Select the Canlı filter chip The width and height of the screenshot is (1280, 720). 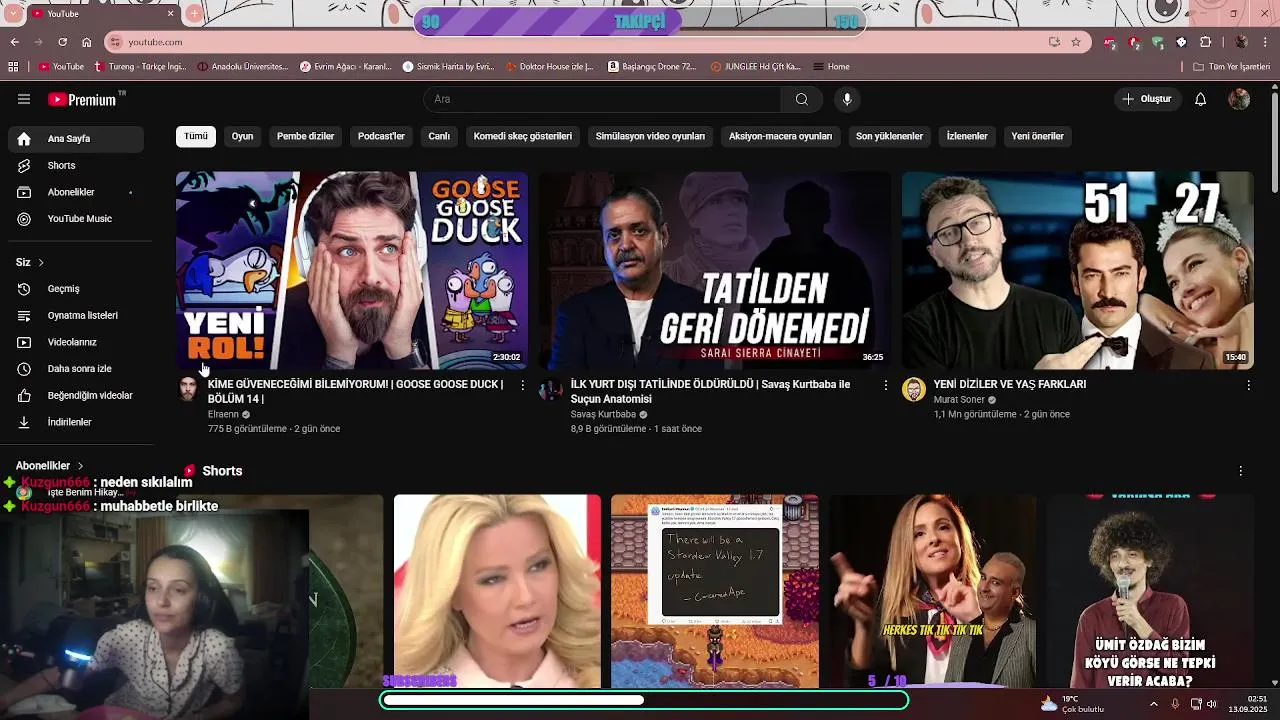click(439, 136)
